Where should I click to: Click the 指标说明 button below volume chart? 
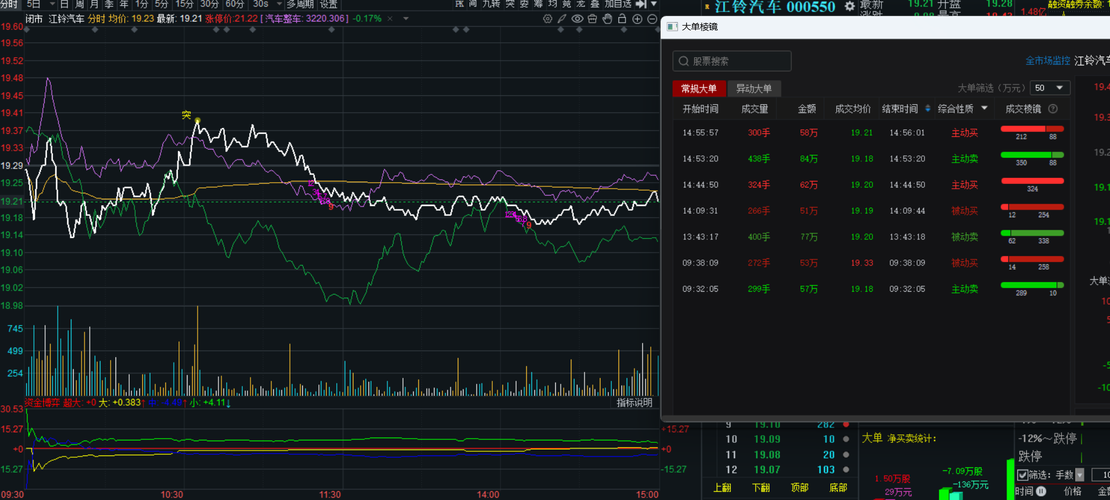pos(634,402)
